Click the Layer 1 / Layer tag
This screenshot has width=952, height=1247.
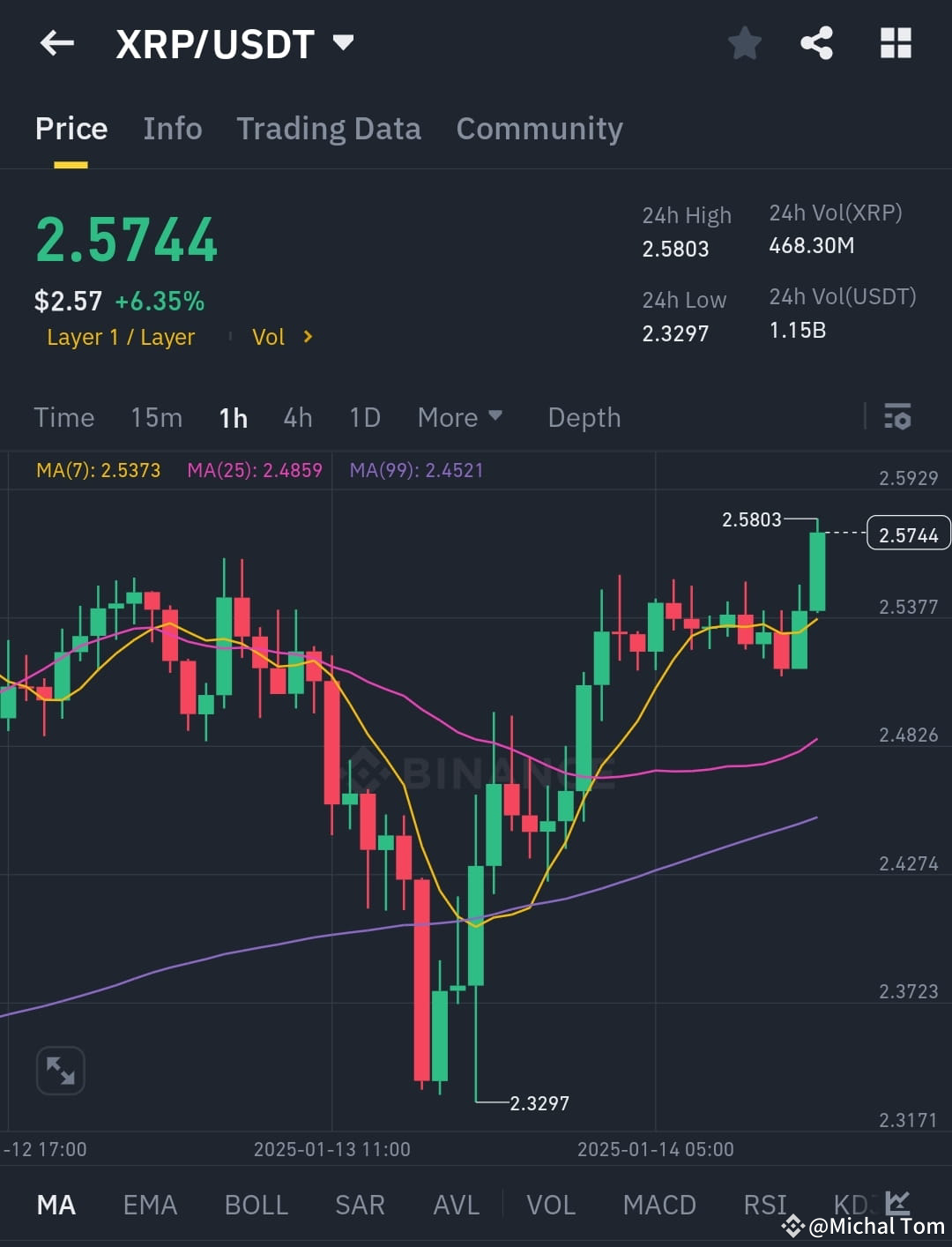(x=121, y=336)
